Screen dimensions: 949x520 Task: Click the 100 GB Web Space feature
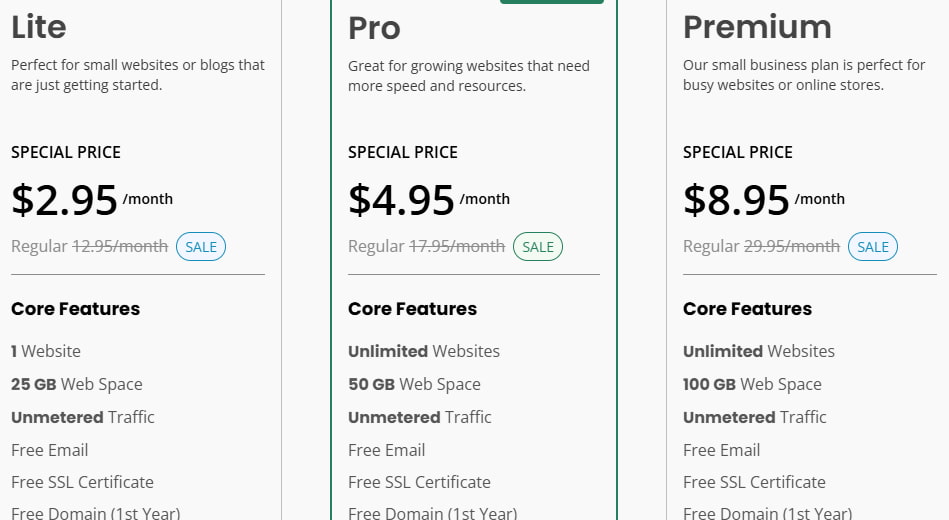click(x=752, y=384)
